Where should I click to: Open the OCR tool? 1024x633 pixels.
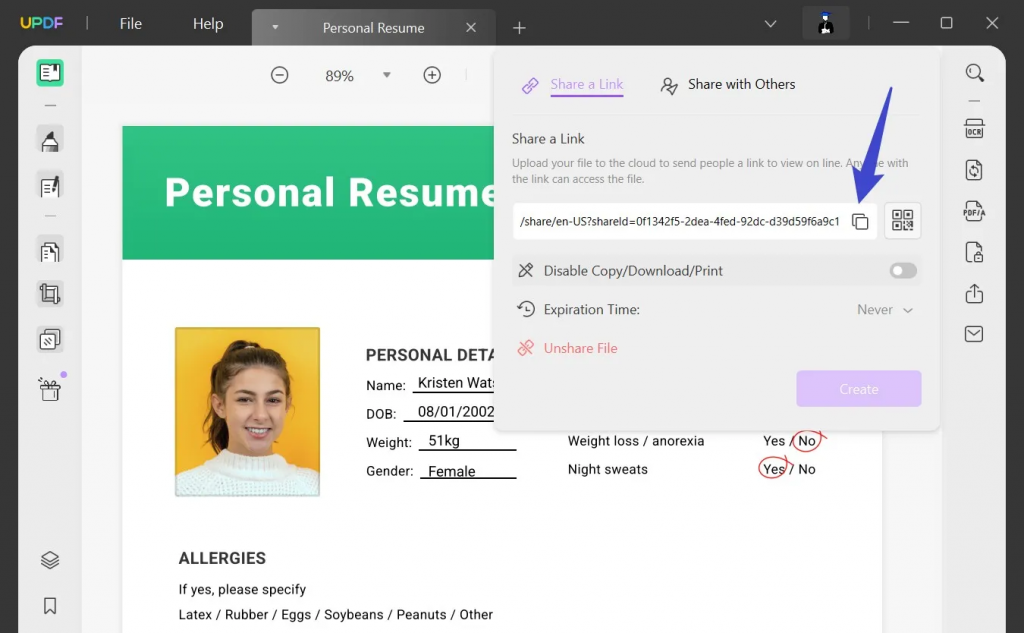click(x=974, y=128)
